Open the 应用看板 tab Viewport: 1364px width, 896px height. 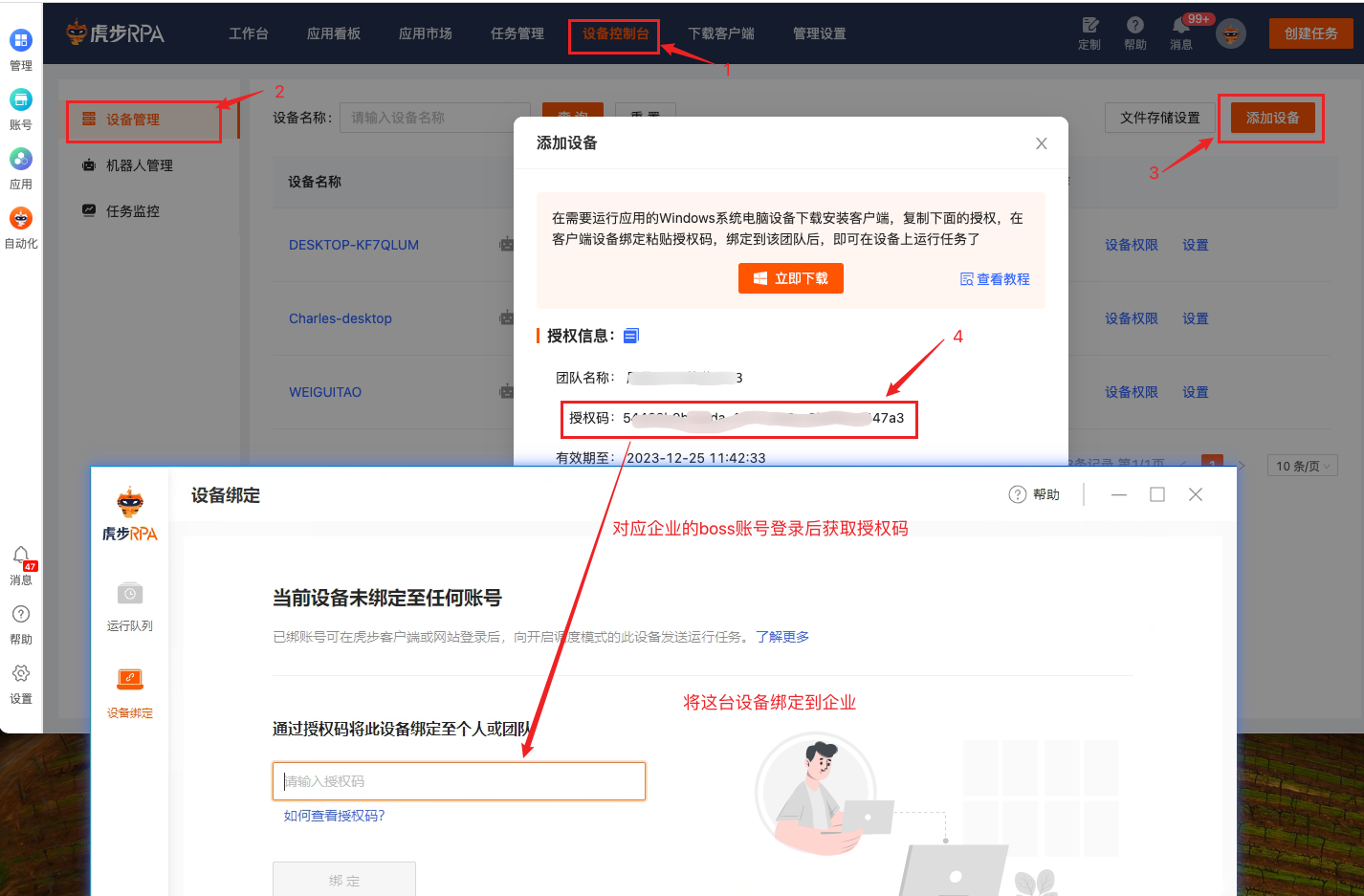(x=334, y=33)
